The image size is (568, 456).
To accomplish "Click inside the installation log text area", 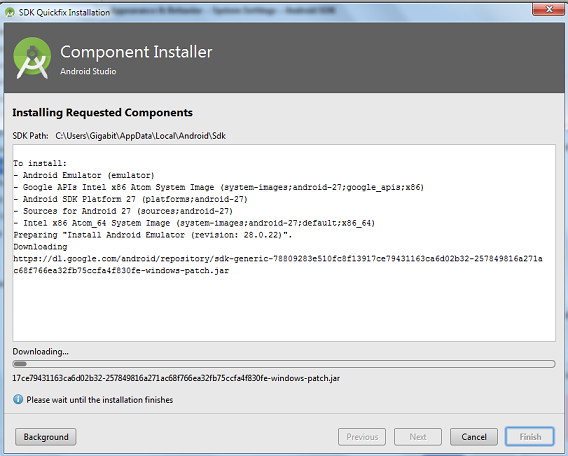I will [284, 243].
